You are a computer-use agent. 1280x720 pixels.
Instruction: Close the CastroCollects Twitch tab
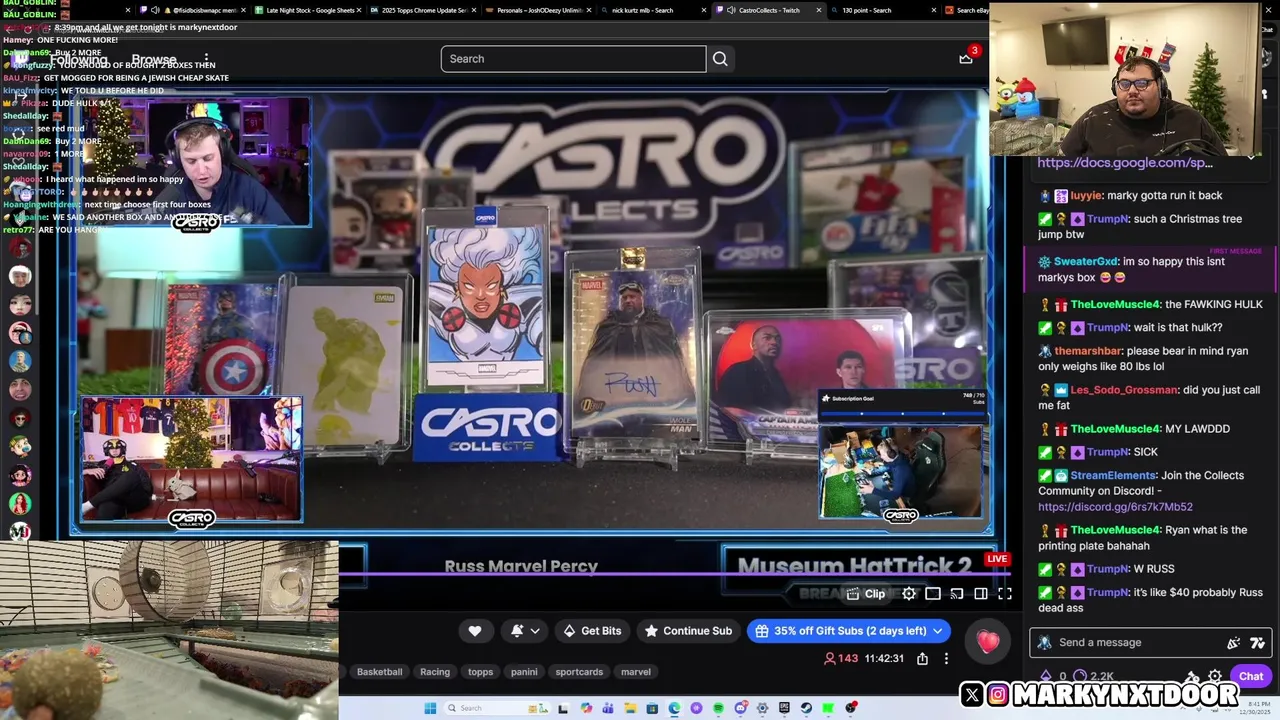tap(820, 10)
